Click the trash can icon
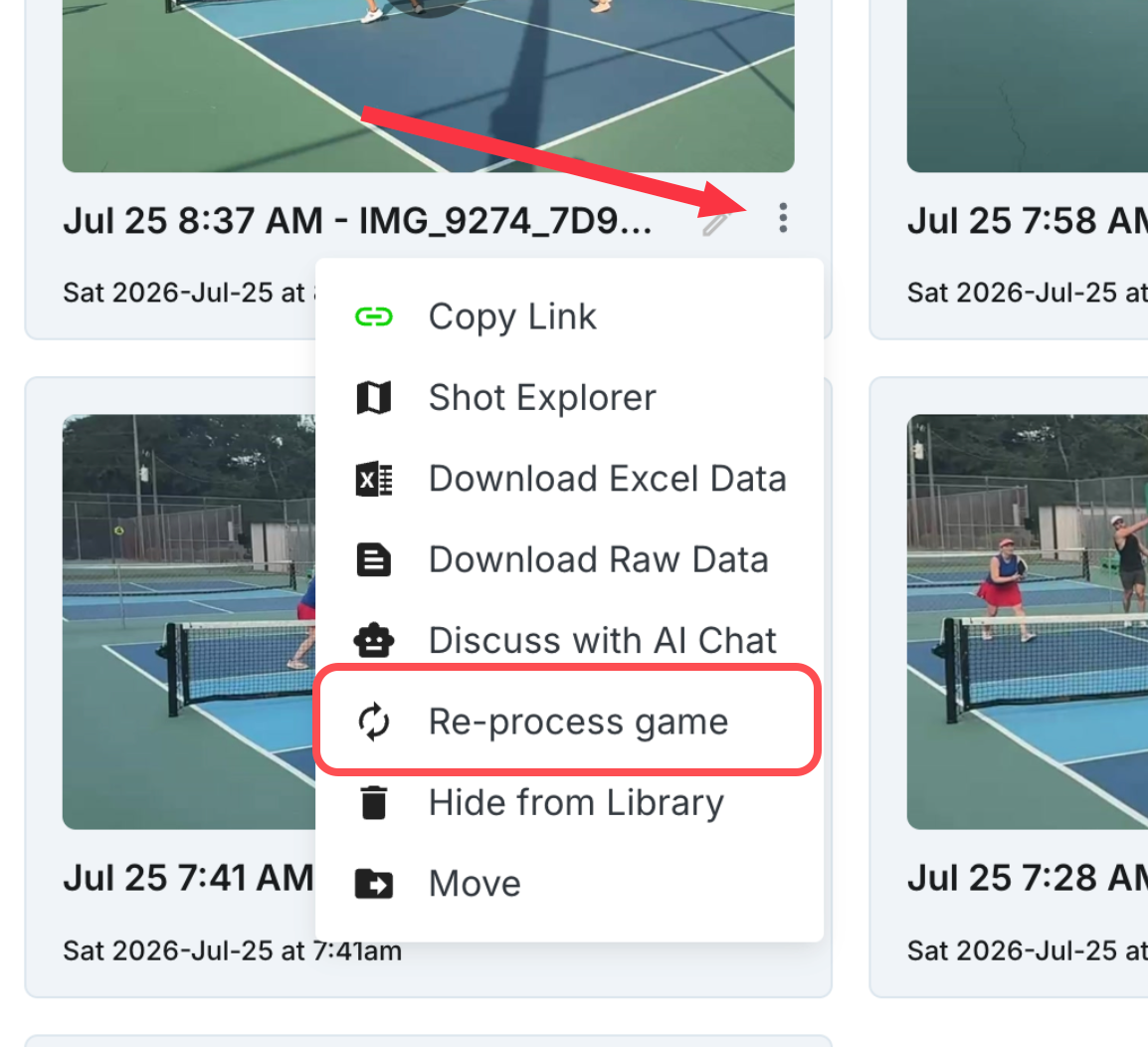 tap(373, 802)
